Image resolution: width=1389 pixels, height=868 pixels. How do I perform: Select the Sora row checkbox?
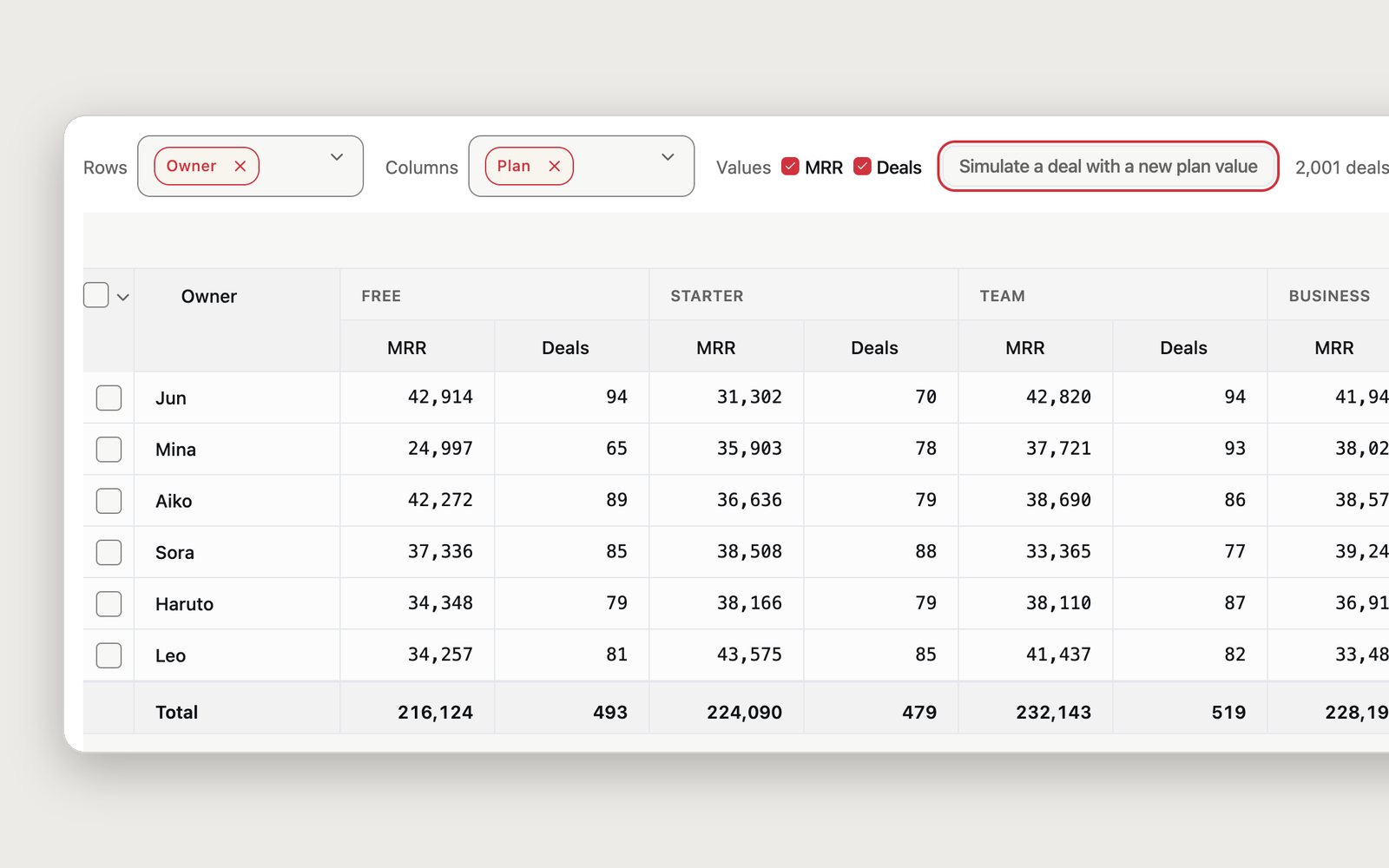[109, 552]
